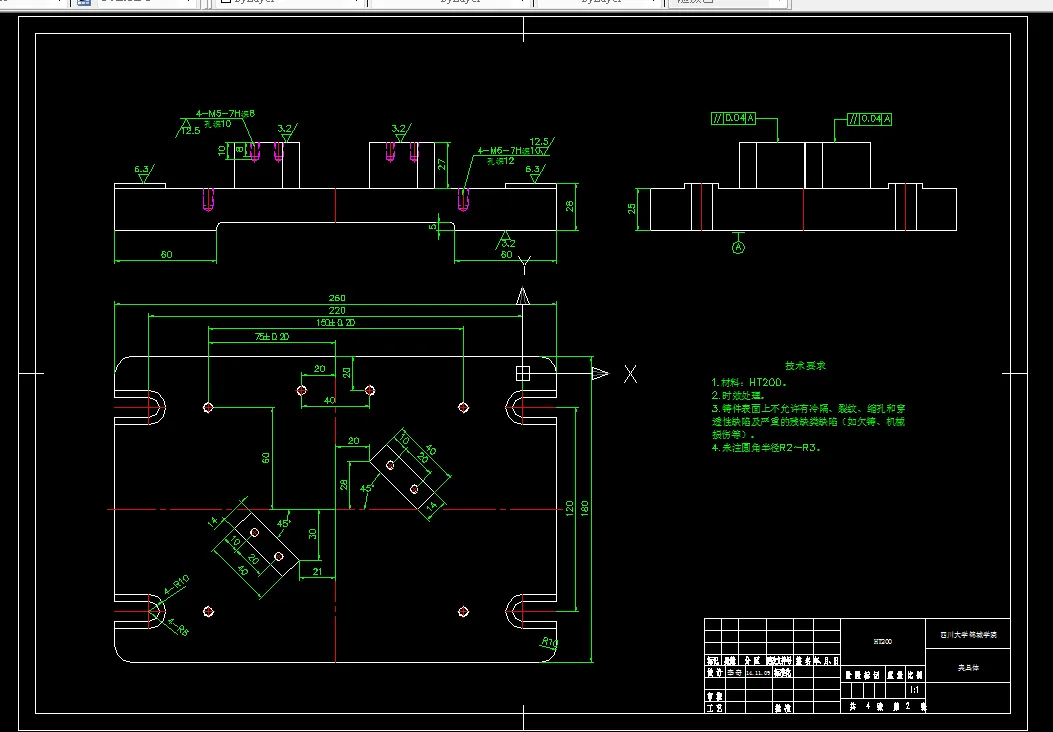The image size is (1053, 732).
Task: Click the note line 2.时效处理
Action: coord(739,396)
